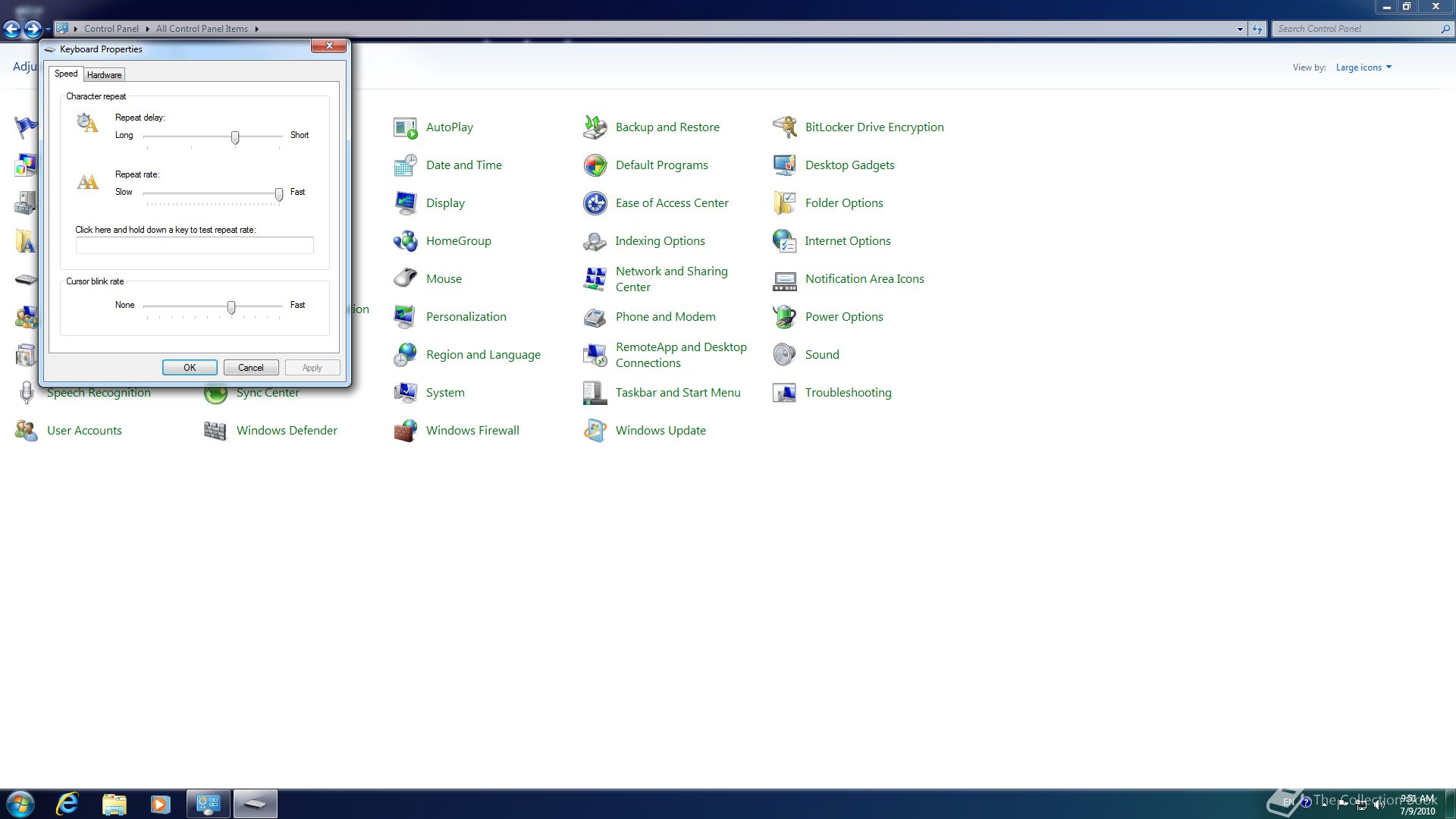Click the Windows Update icon
The image size is (1456, 819).
(x=595, y=431)
